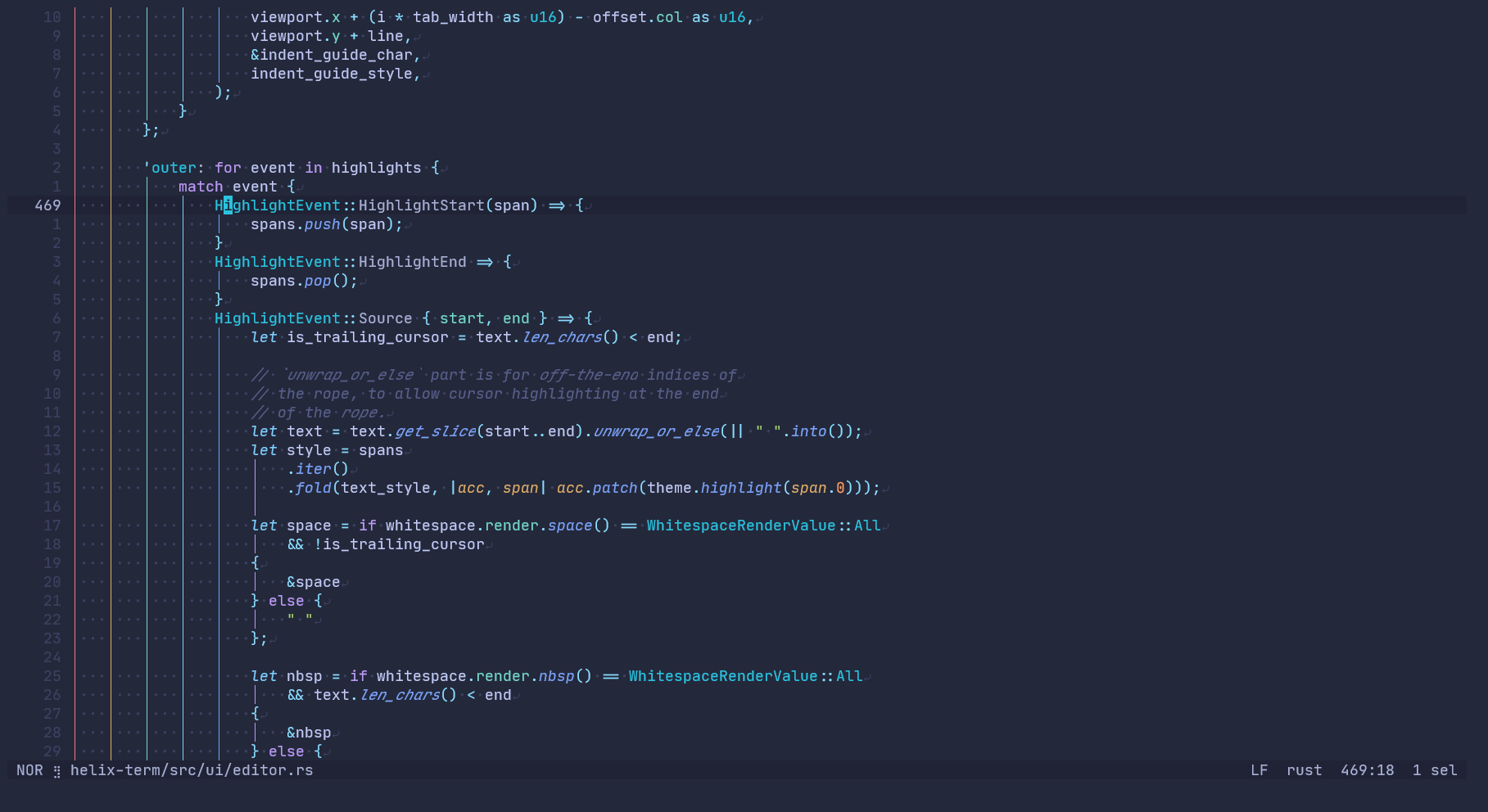Click '&space' expression
Screen dimensions: 1488x812
pyautogui.click(x=314, y=582)
